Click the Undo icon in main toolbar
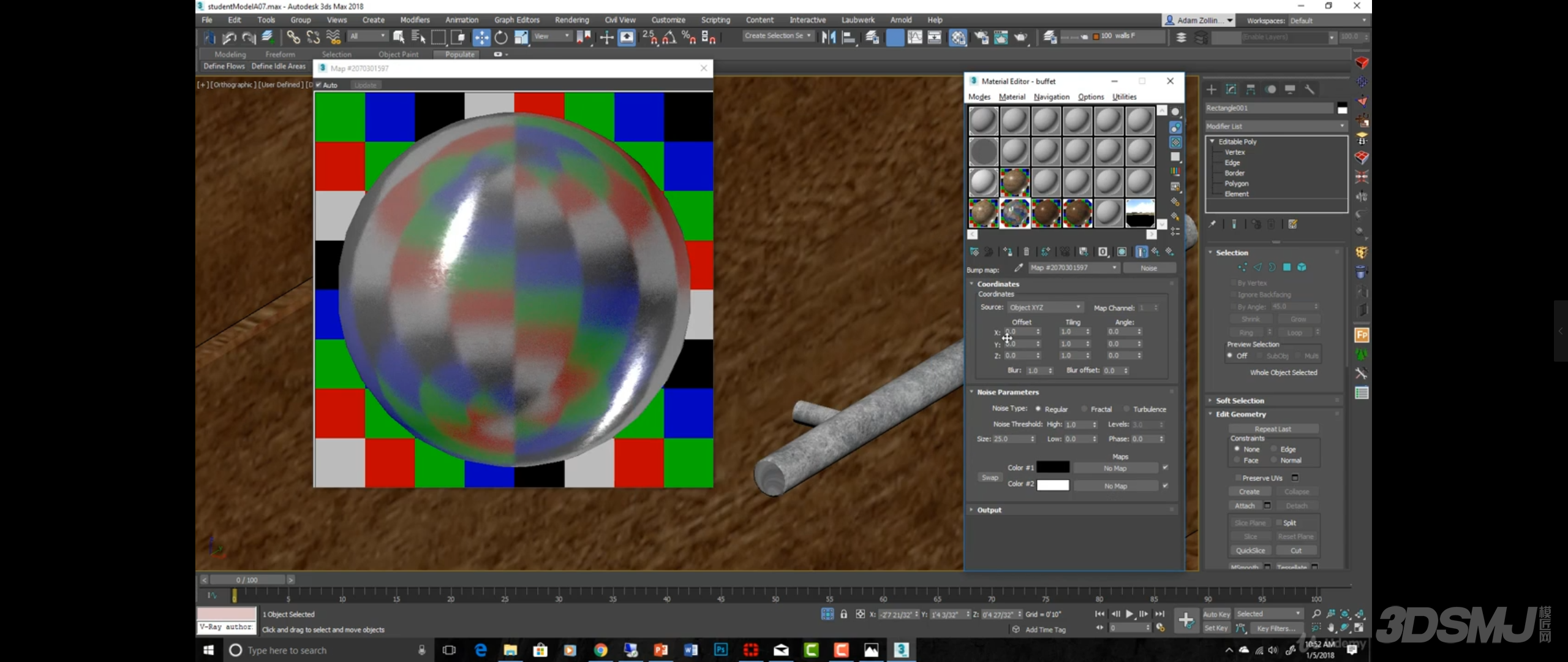Image resolution: width=1568 pixels, height=662 pixels. [x=229, y=37]
